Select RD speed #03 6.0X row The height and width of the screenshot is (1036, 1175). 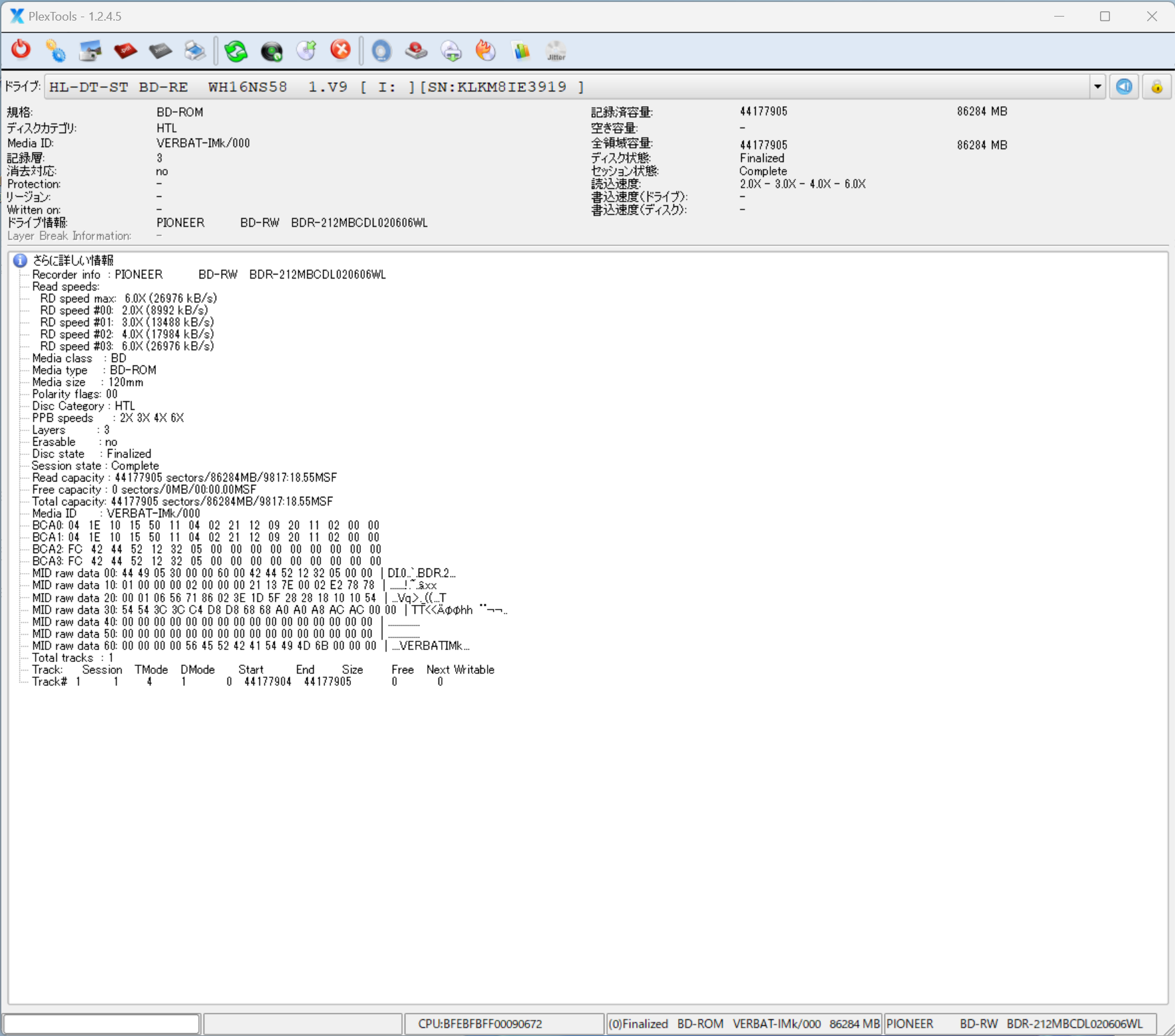pos(127,346)
